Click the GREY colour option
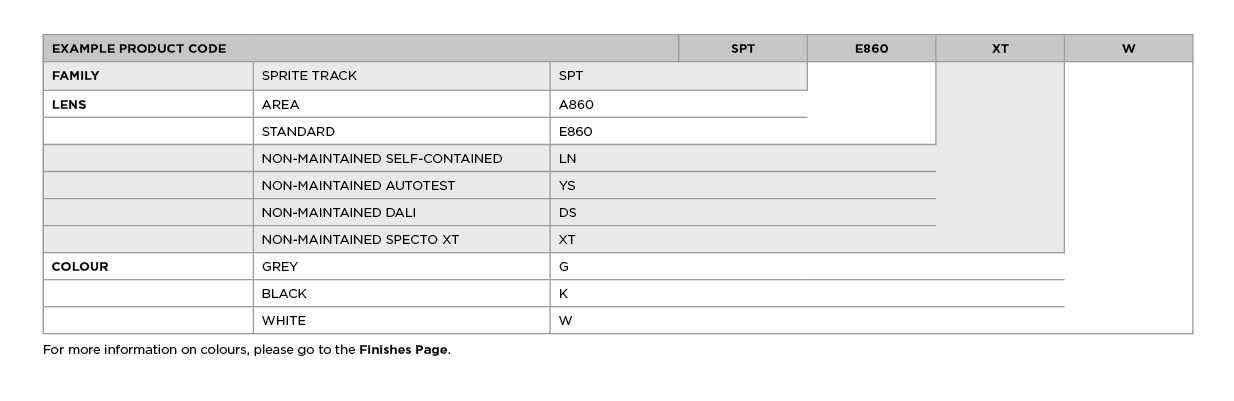 point(279,267)
